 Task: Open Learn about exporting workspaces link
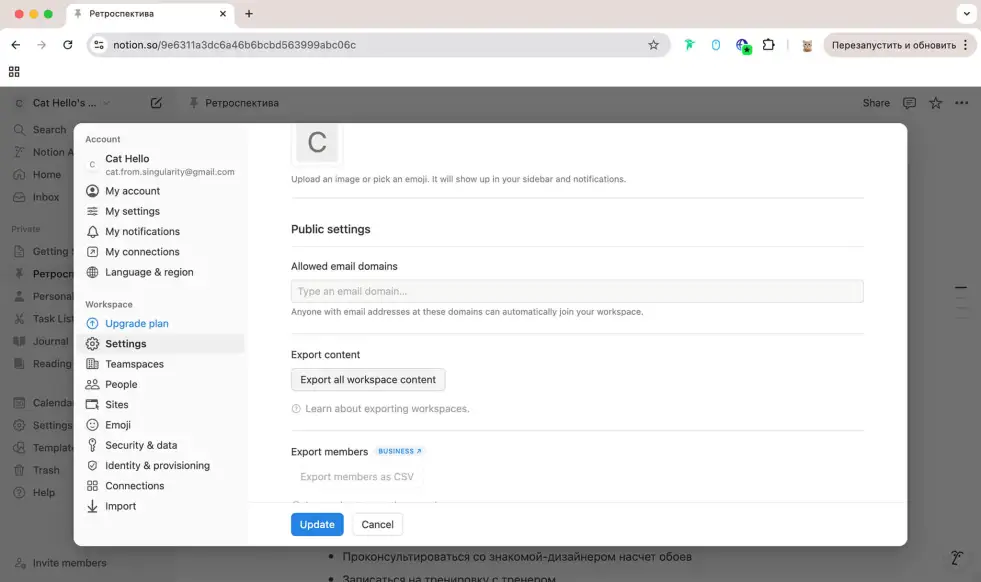tap(386, 409)
